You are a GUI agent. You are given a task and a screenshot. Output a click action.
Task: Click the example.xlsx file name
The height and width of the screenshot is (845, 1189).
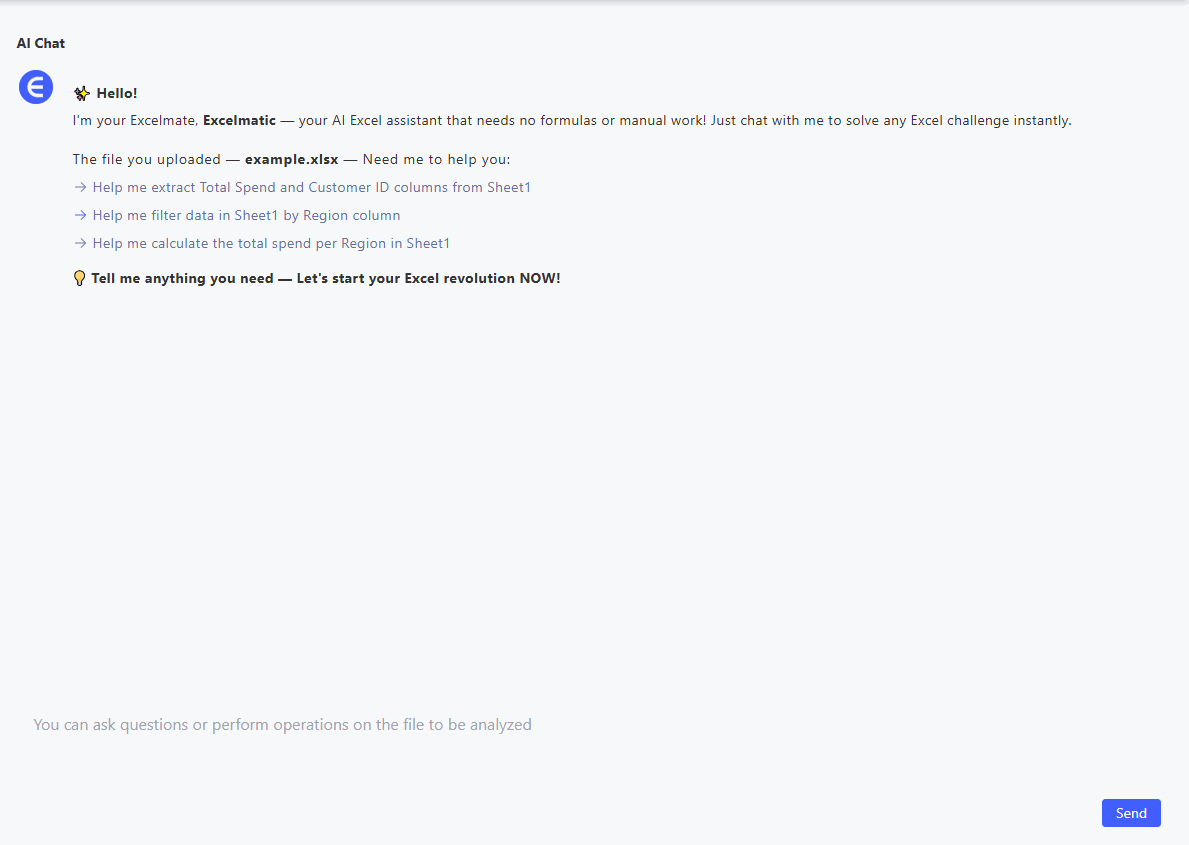click(291, 159)
